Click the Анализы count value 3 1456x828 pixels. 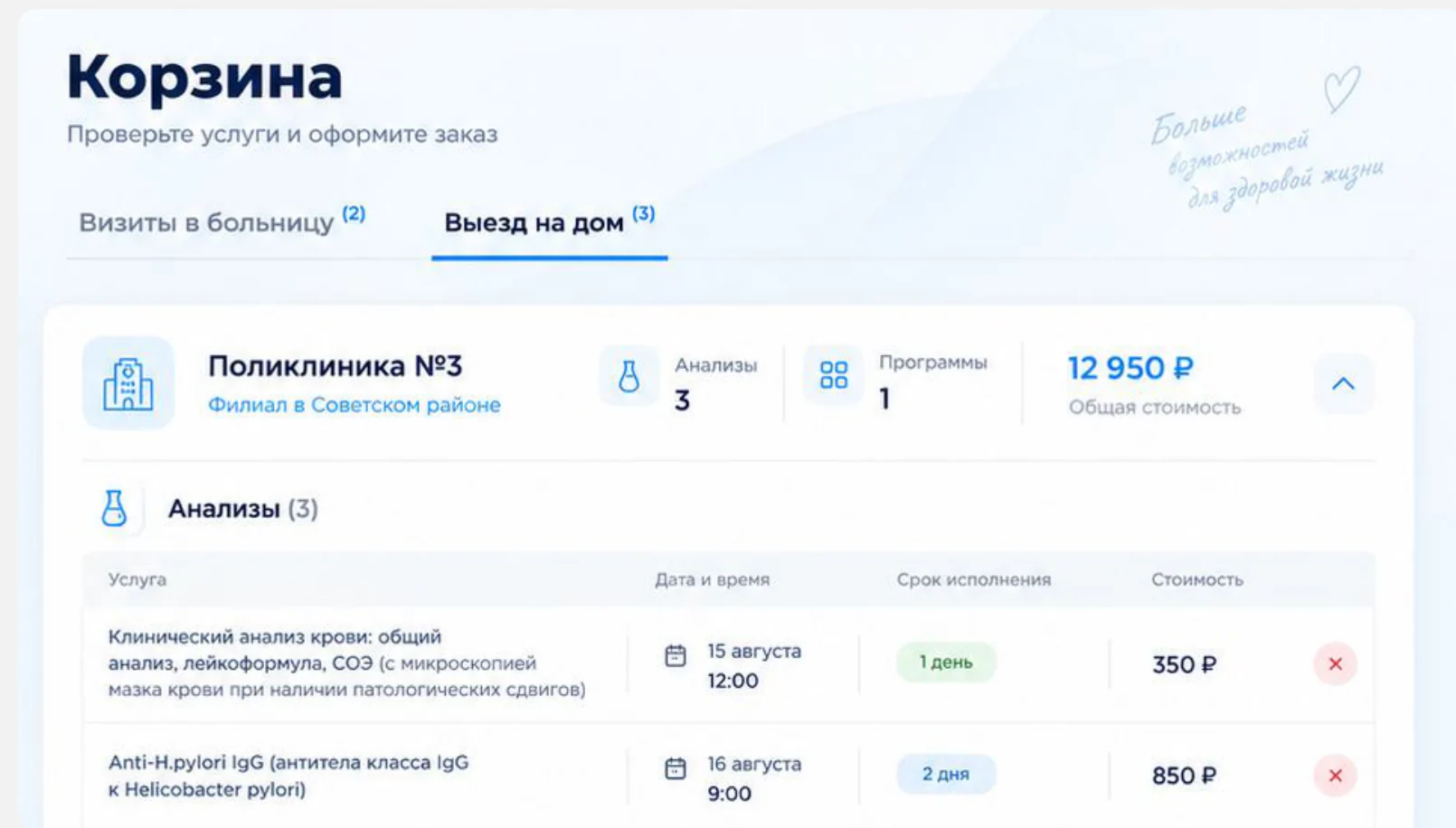click(682, 400)
